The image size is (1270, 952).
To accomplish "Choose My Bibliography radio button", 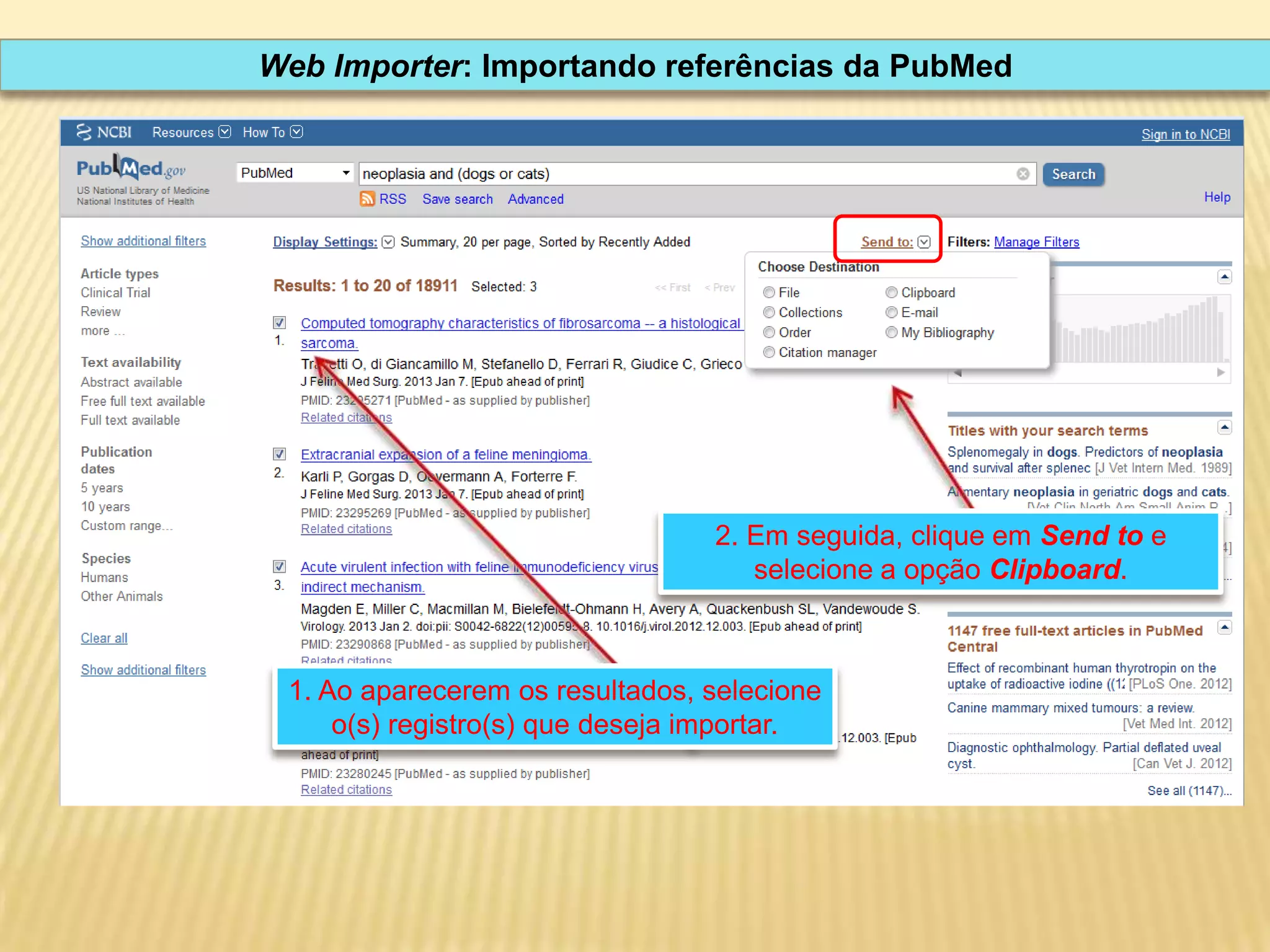I will click(x=892, y=332).
